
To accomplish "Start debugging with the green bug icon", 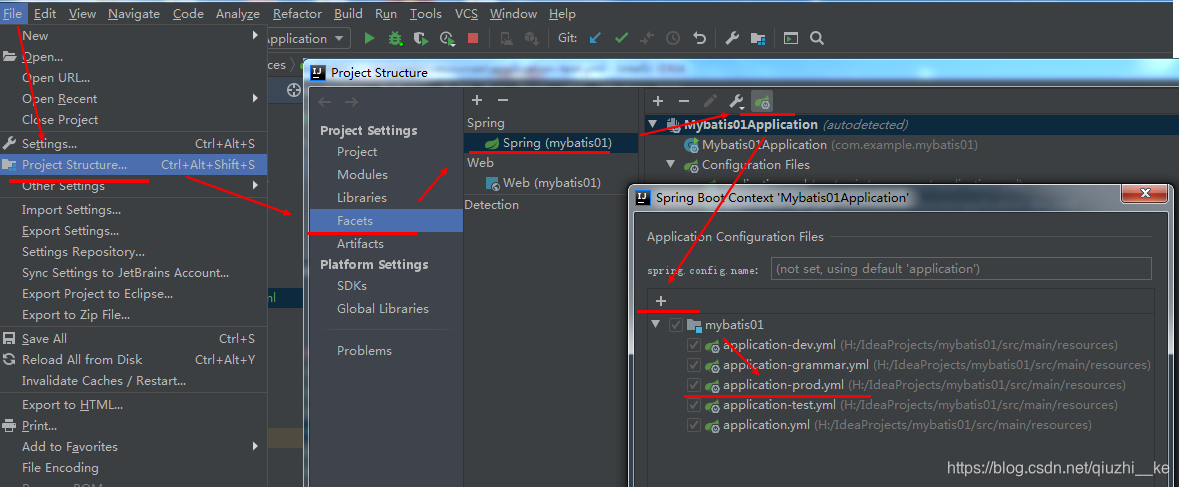I will click(x=394, y=38).
